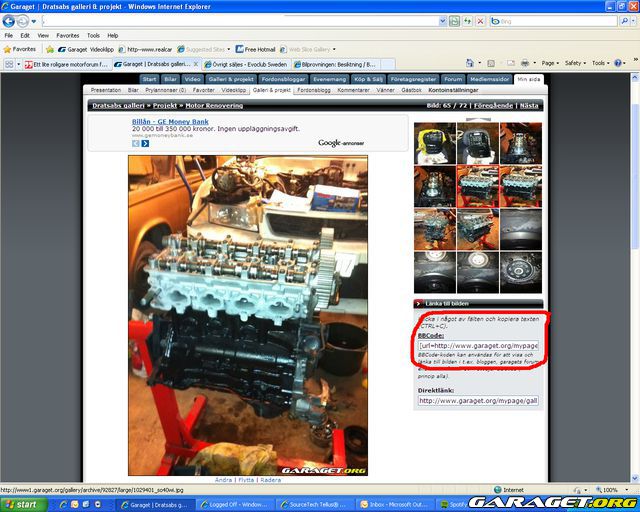
Task: Open the top-left engine thumbnail
Action: coord(435,143)
